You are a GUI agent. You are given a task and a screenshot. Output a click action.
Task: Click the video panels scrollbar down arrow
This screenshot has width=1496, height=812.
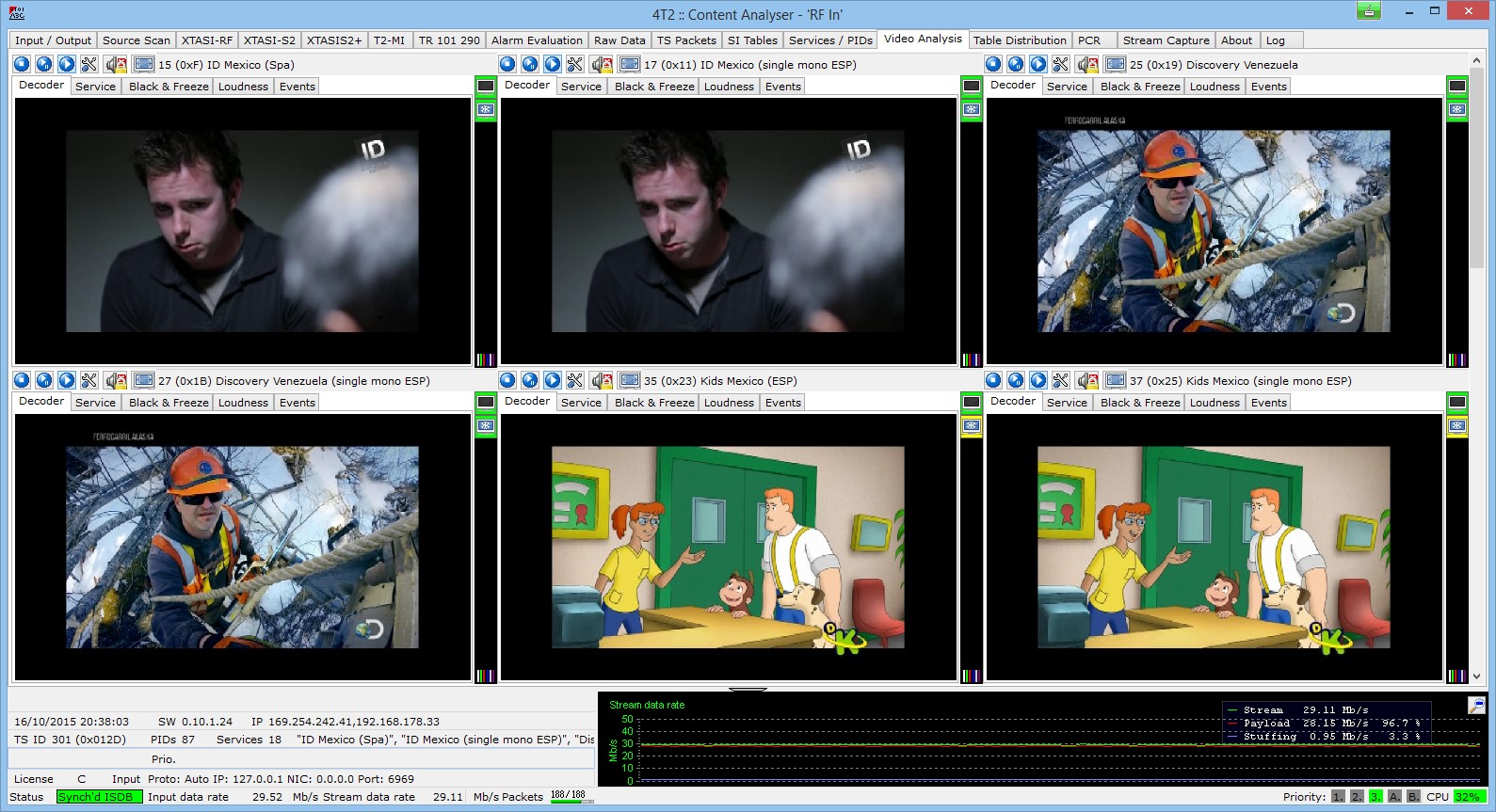coord(1476,676)
